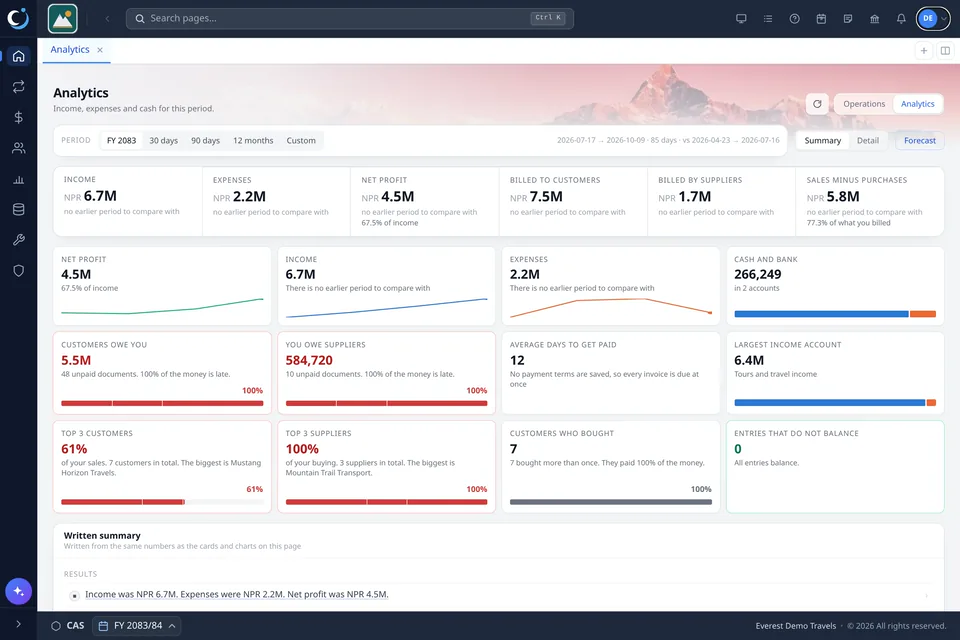Switch to Operations view

click(864, 104)
